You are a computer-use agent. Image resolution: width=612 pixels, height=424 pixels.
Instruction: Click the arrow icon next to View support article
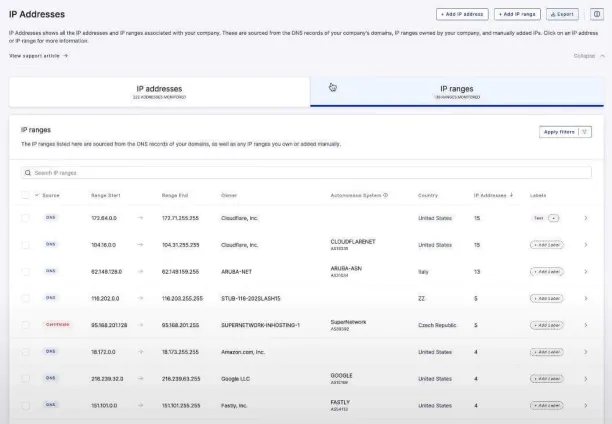click(x=66, y=56)
